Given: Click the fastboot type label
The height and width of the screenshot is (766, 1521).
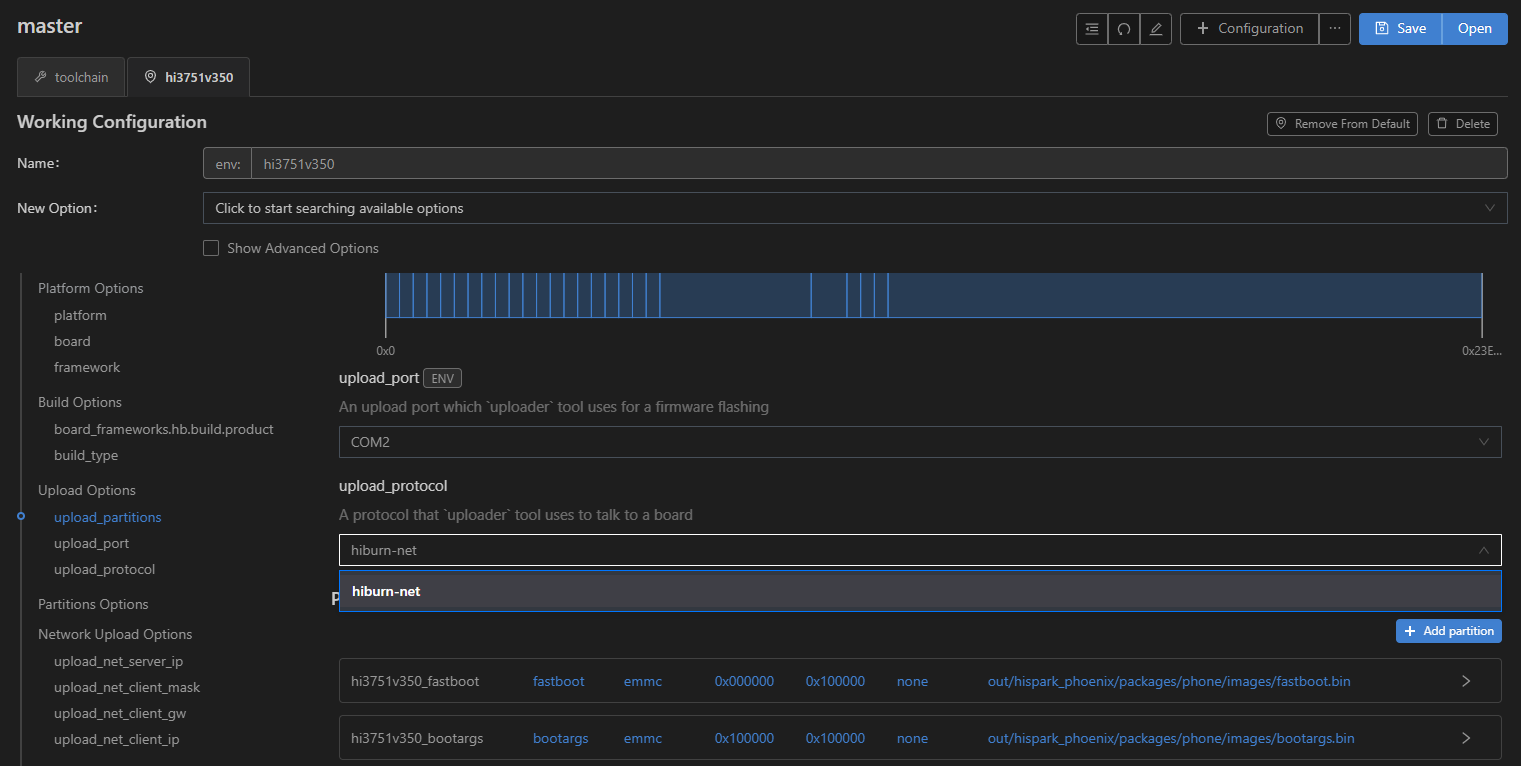Looking at the screenshot, I should (558, 681).
